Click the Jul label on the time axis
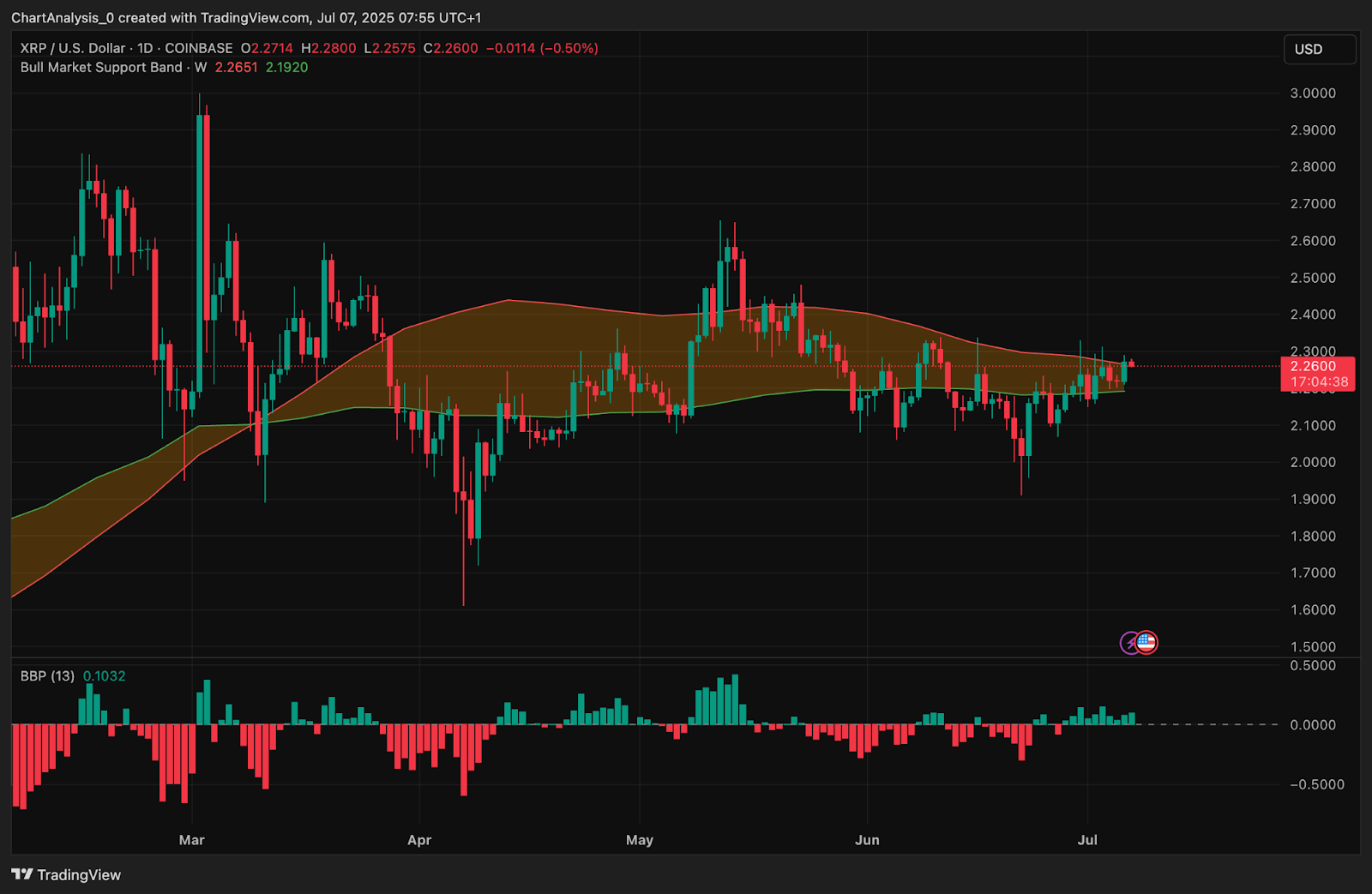The image size is (1372, 894). coord(1087,840)
